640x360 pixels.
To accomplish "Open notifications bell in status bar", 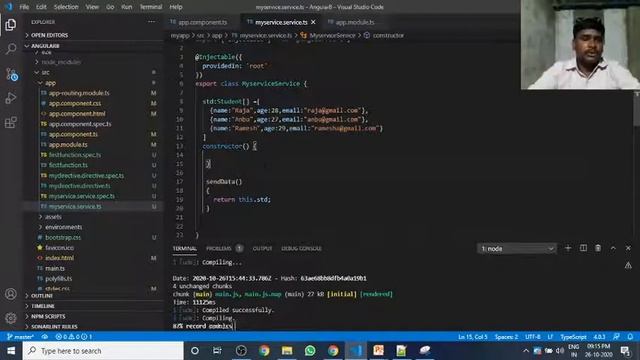I will (x=630, y=337).
